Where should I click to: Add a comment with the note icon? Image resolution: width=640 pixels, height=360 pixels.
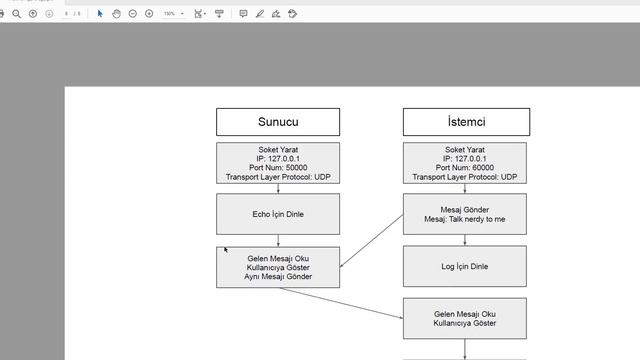point(243,14)
